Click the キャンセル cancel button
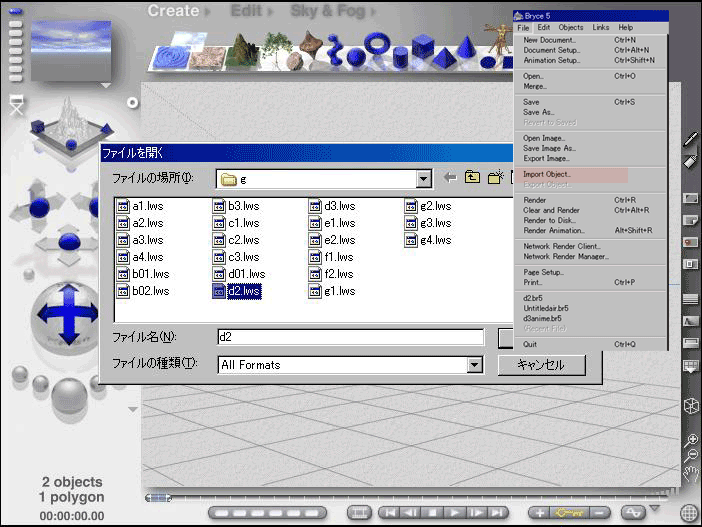 click(x=542, y=365)
